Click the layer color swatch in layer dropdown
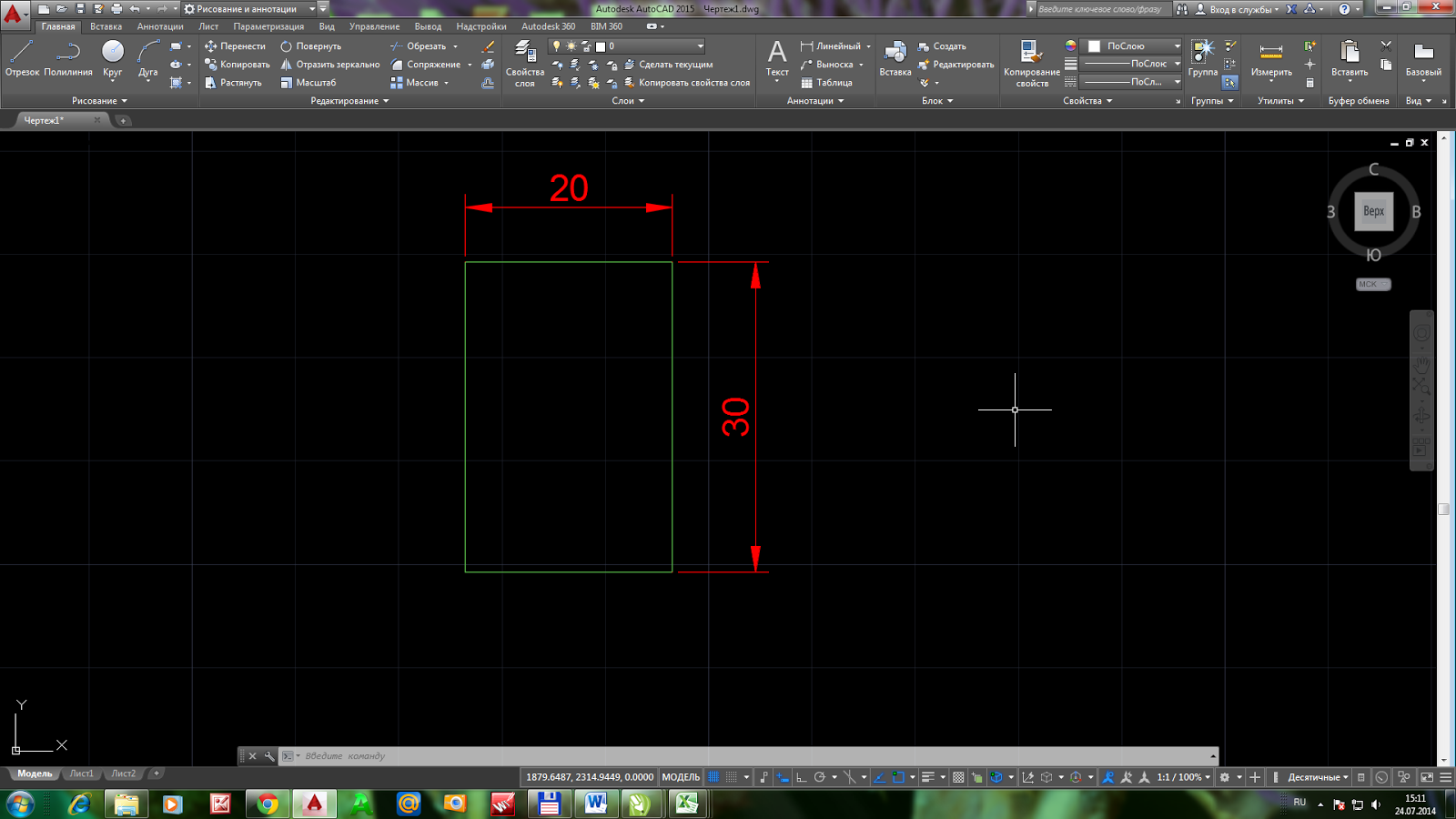The image size is (1456, 819). (x=601, y=46)
